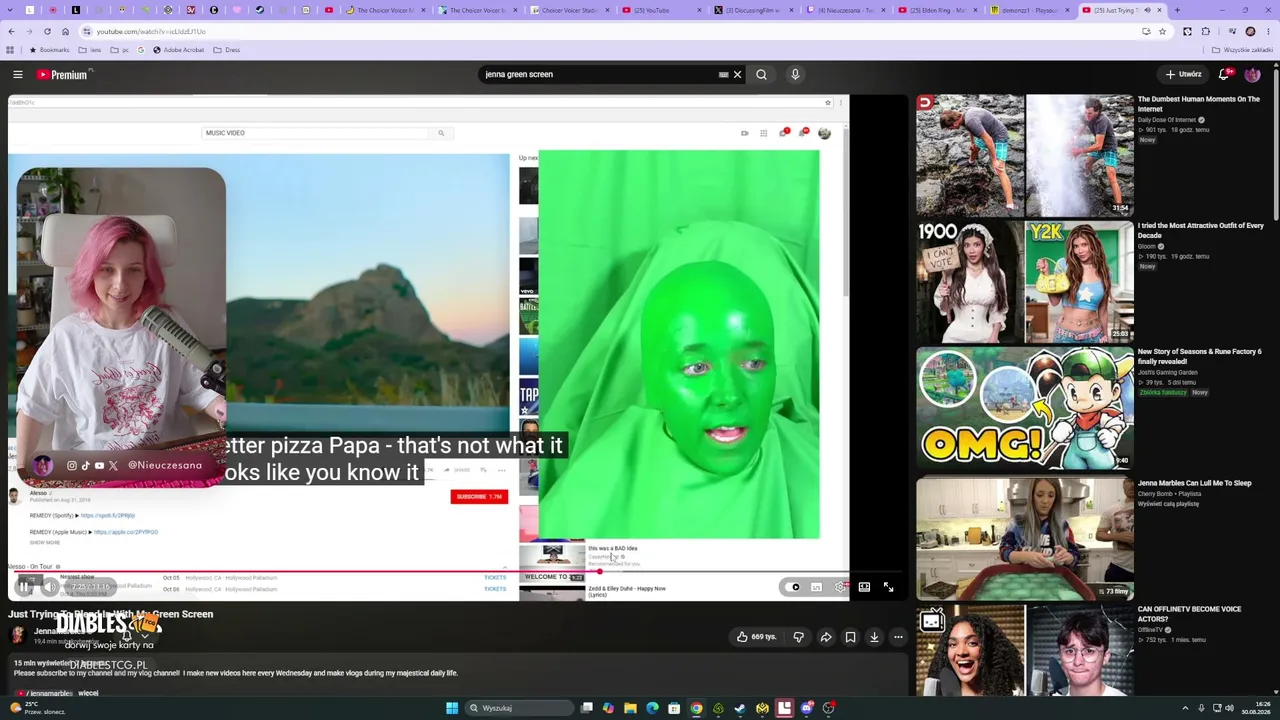Open 'New Story of Seasons & Rune Factory 6' thumbnail

coord(1025,408)
